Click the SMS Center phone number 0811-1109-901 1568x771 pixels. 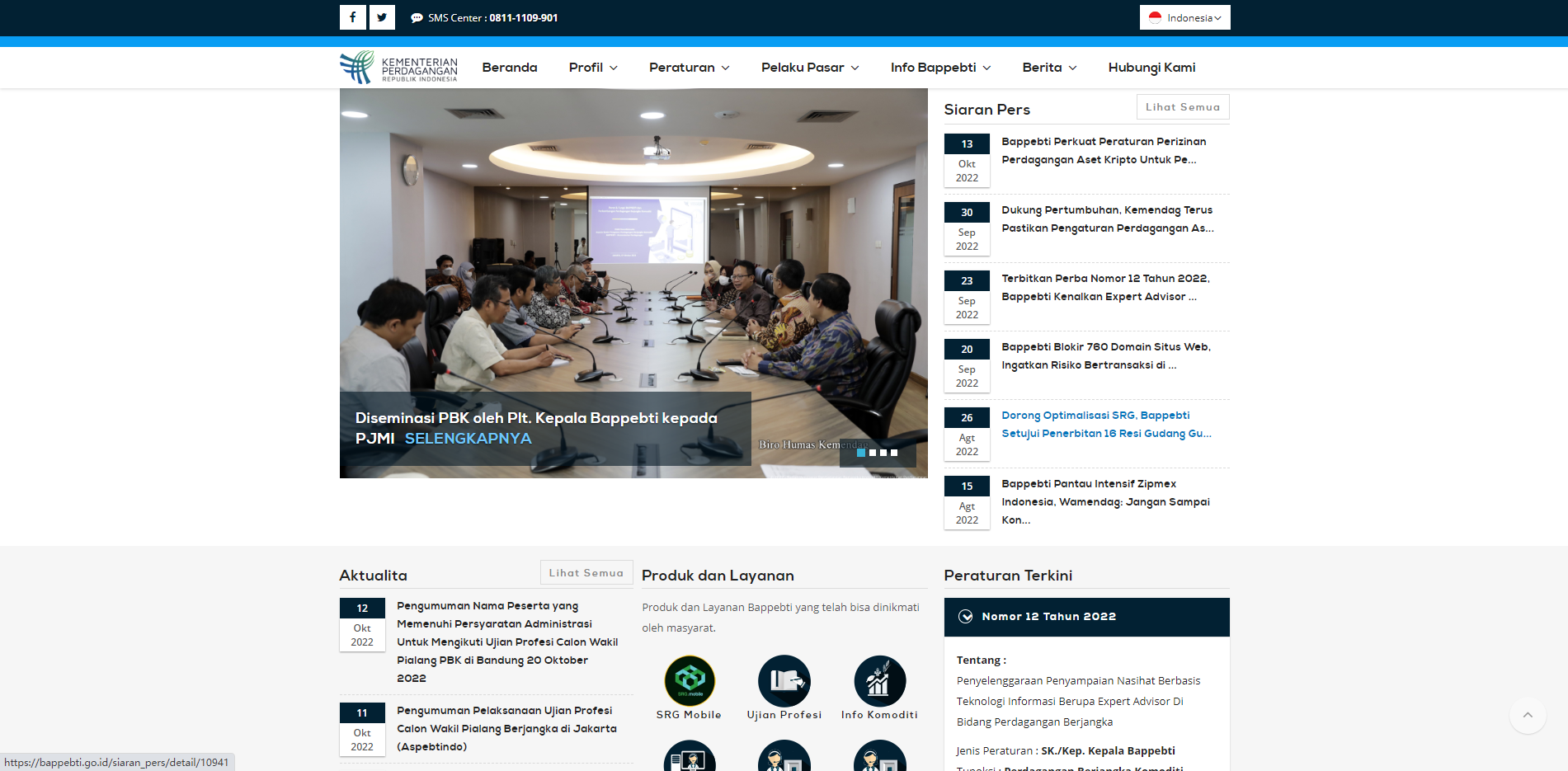524,18
